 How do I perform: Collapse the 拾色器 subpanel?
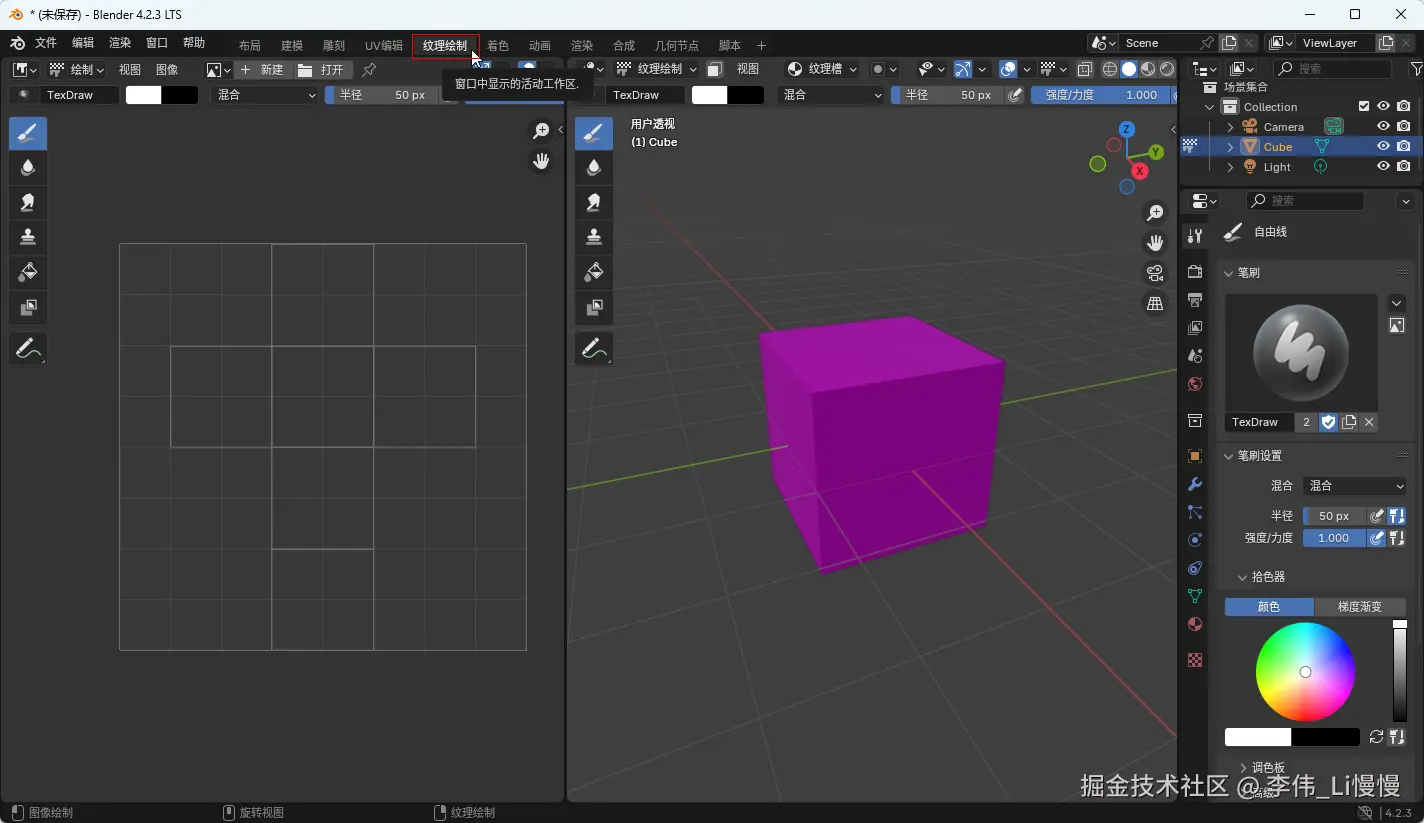(1242, 577)
